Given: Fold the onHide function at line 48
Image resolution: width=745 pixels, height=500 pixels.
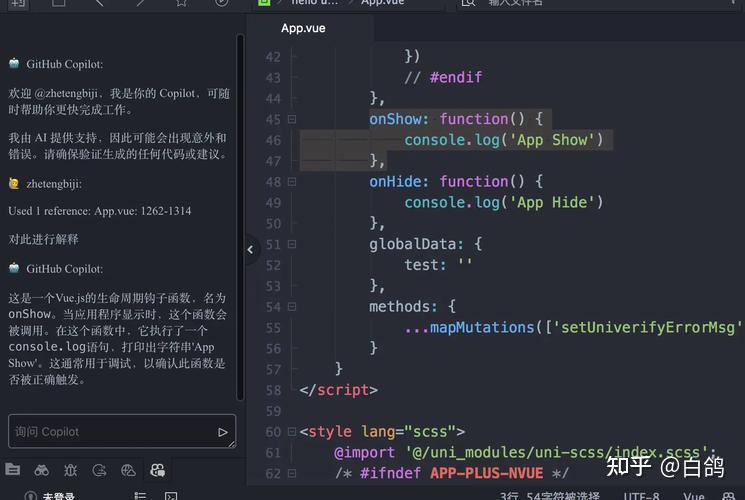Looking at the screenshot, I should pos(292,182).
